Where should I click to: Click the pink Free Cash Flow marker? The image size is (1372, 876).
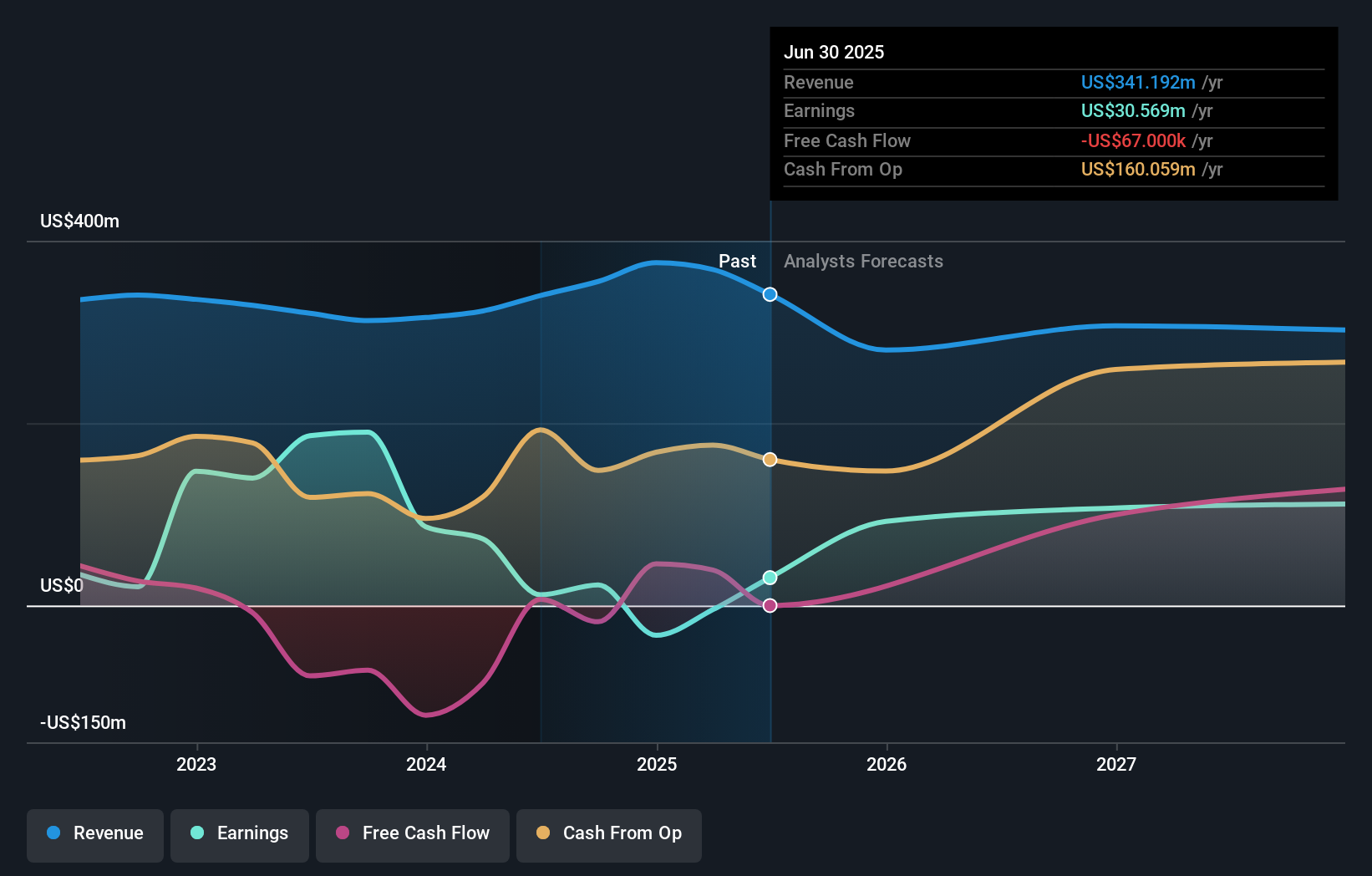770,605
